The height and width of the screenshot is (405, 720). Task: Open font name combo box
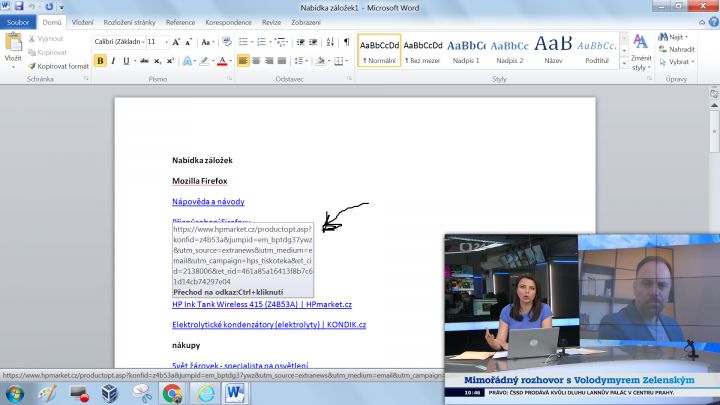click(119, 42)
